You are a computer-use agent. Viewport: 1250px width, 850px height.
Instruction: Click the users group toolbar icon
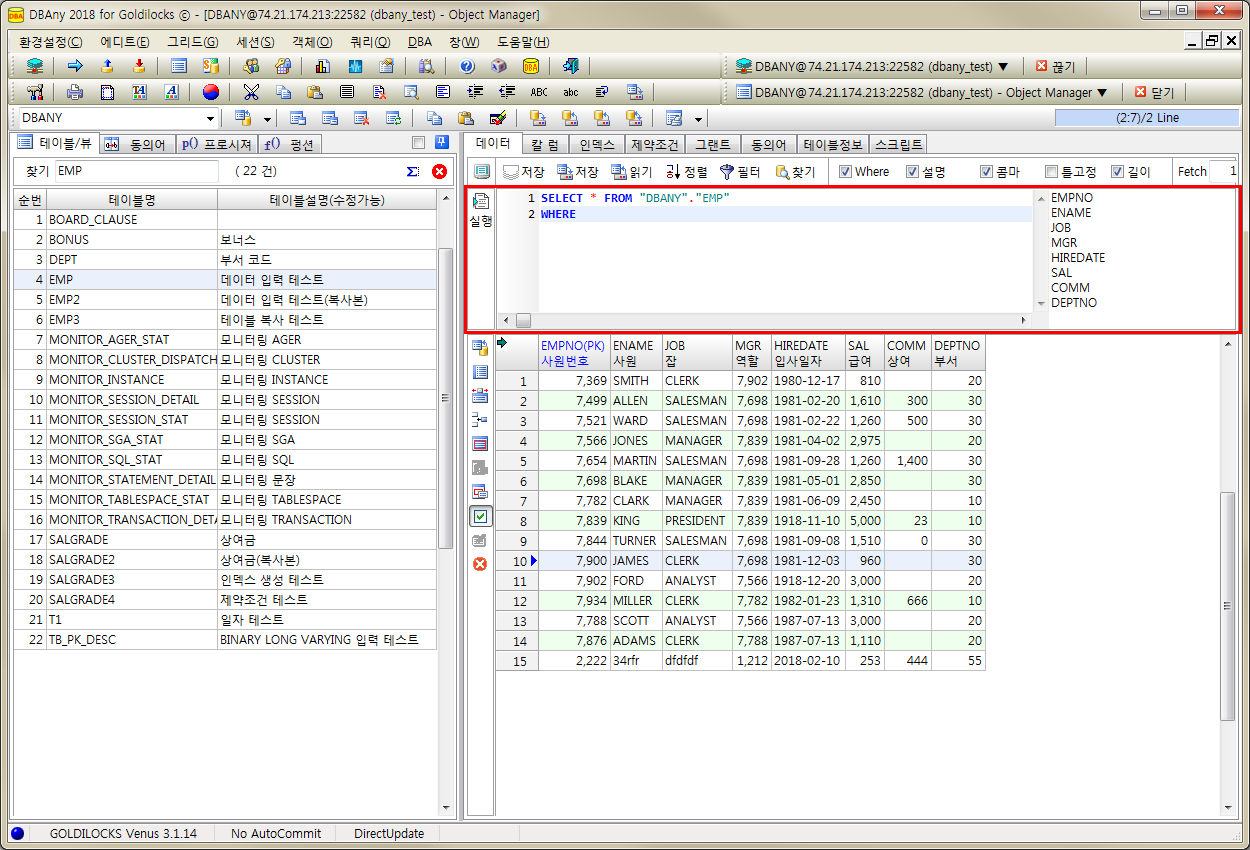[251, 66]
